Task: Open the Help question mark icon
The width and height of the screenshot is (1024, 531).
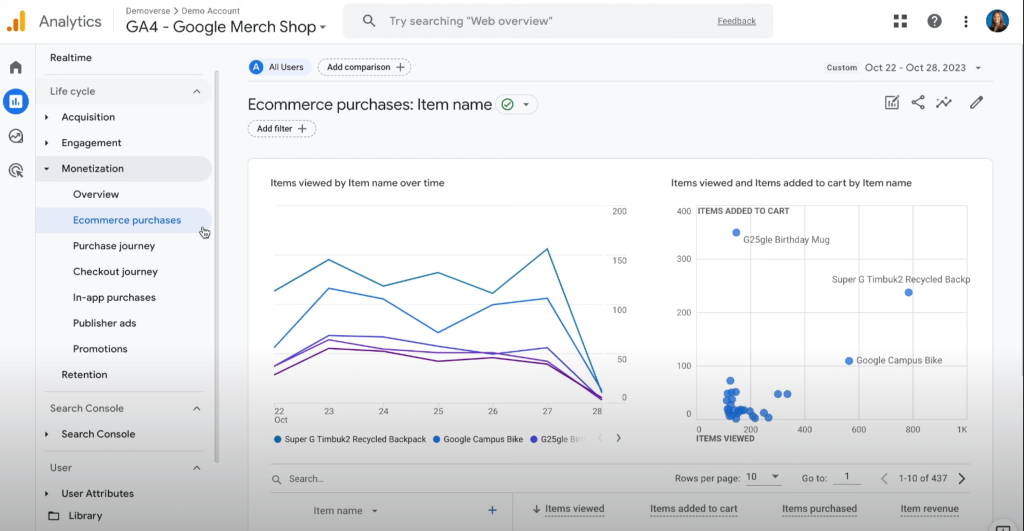Action: tap(935, 21)
